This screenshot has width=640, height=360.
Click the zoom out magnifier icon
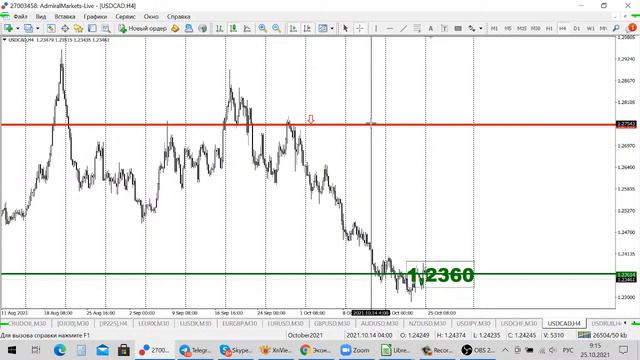click(277, 28)
